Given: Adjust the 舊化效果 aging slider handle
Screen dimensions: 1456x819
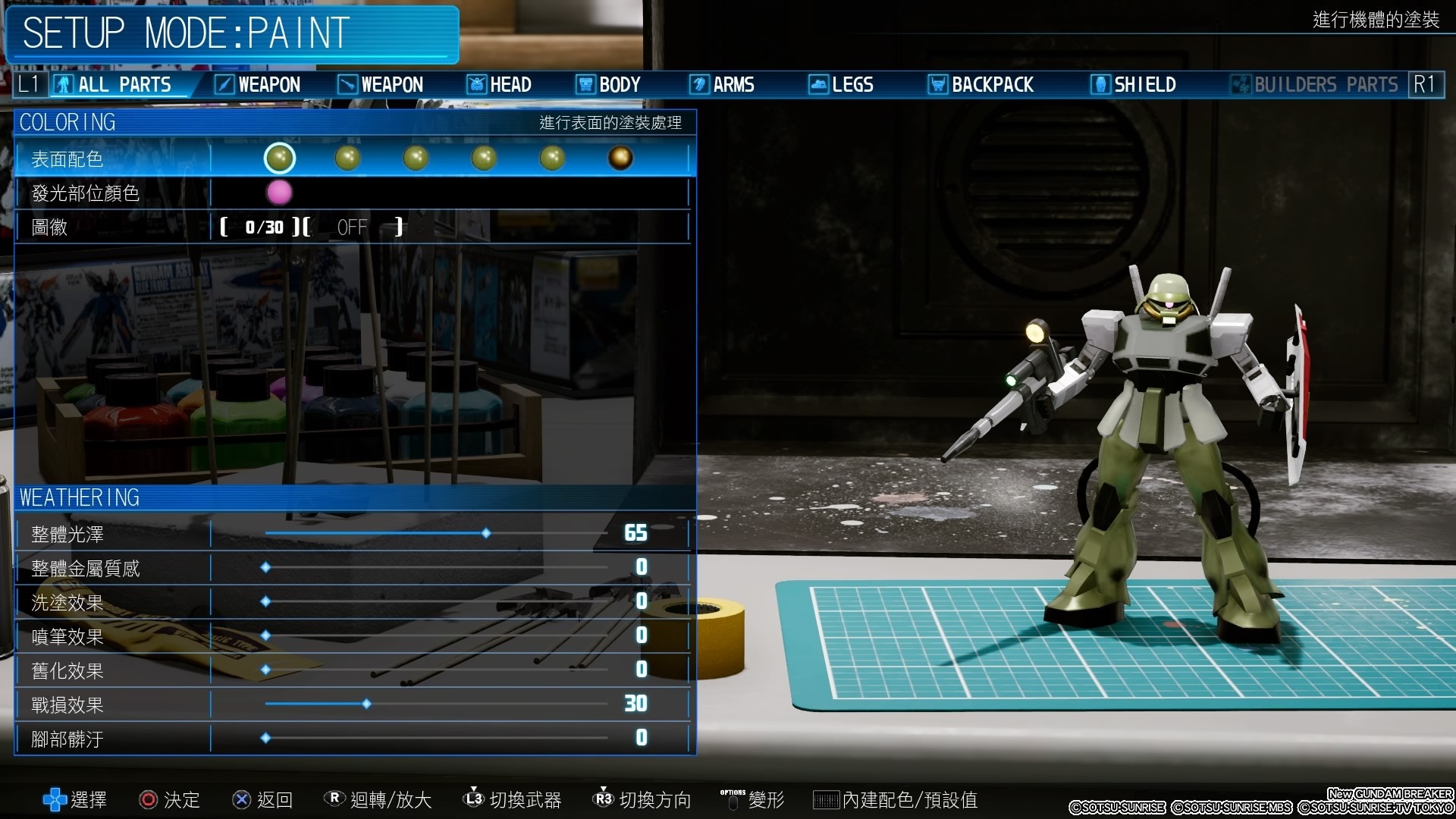Looking at the screenshot, I should point(265,670).
